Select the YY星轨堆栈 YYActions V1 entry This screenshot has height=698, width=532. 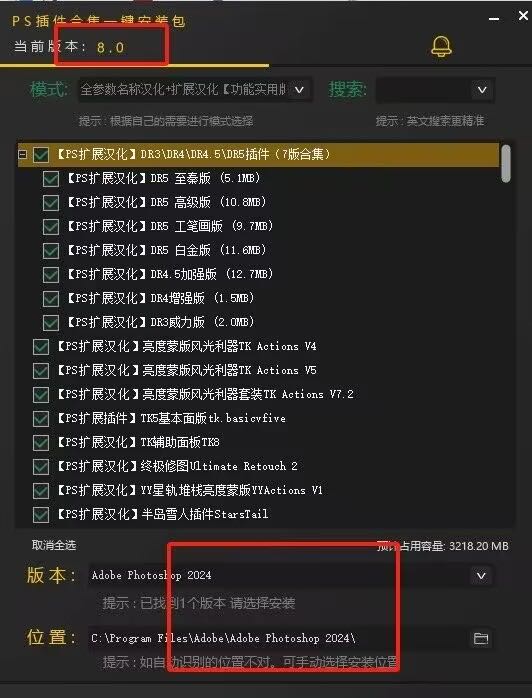pyautogui.click(x=190, y=490)
